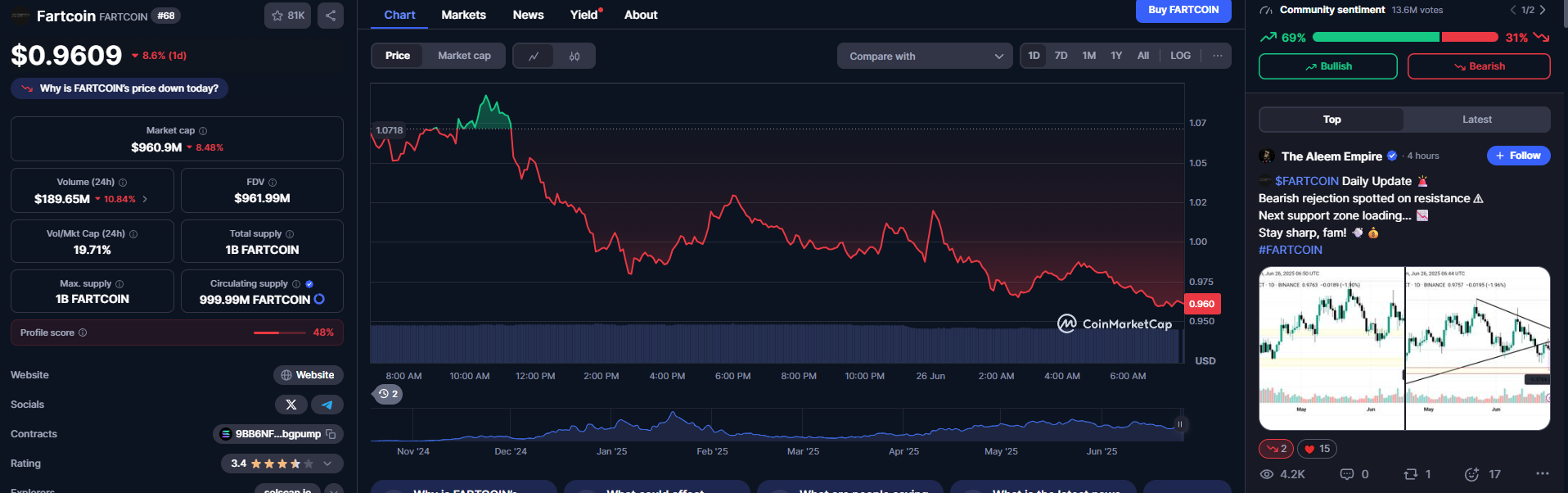
Task: Open Why is FARTCOIN's price down today
Action: tap(119, 88)
